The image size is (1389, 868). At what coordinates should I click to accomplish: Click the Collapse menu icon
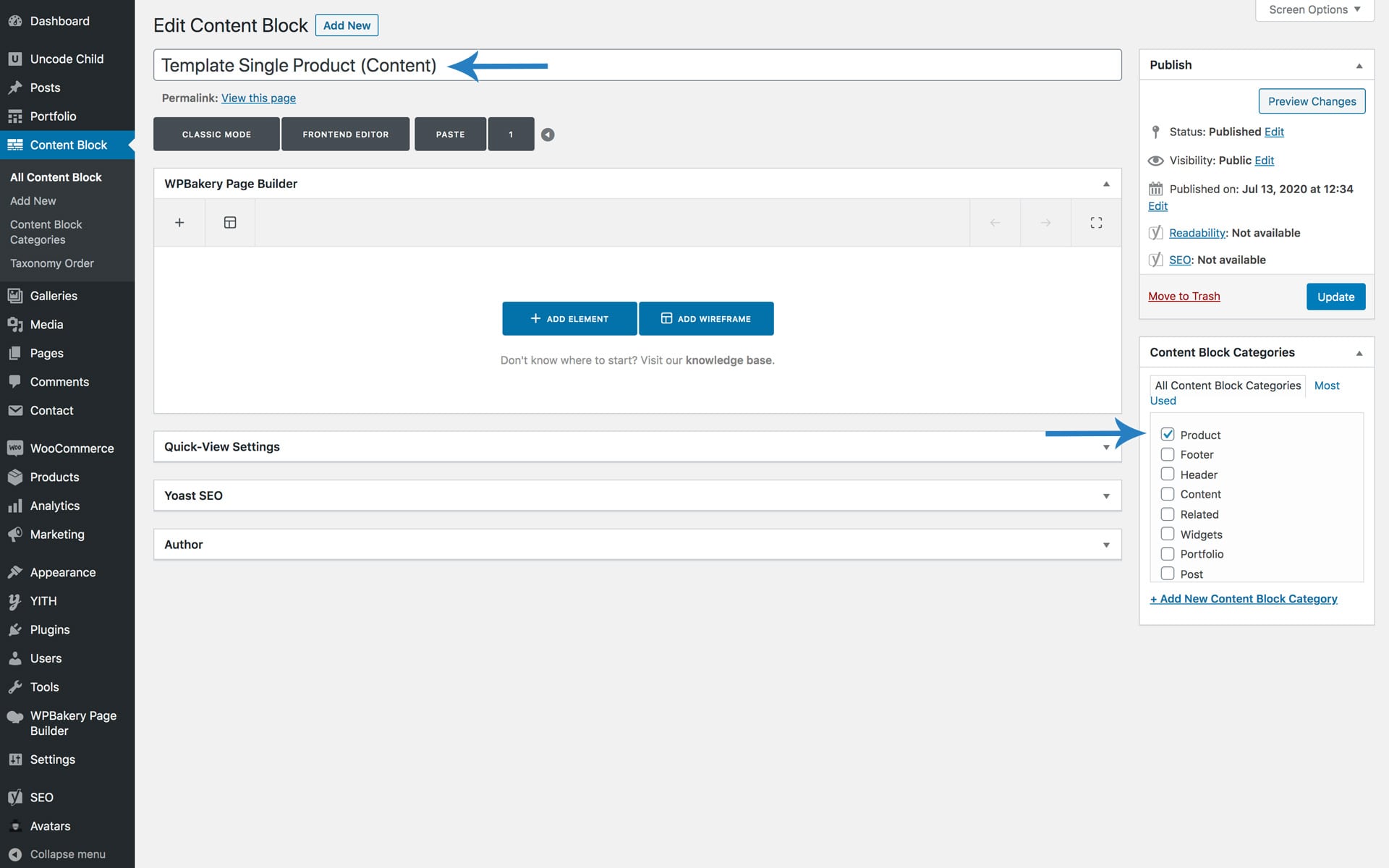click(15, 854)
